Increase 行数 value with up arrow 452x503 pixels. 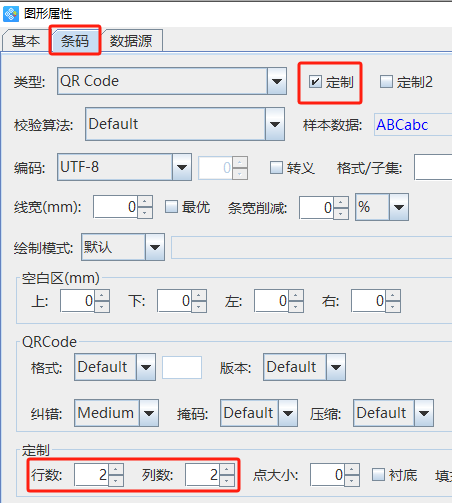pos(115,469)
